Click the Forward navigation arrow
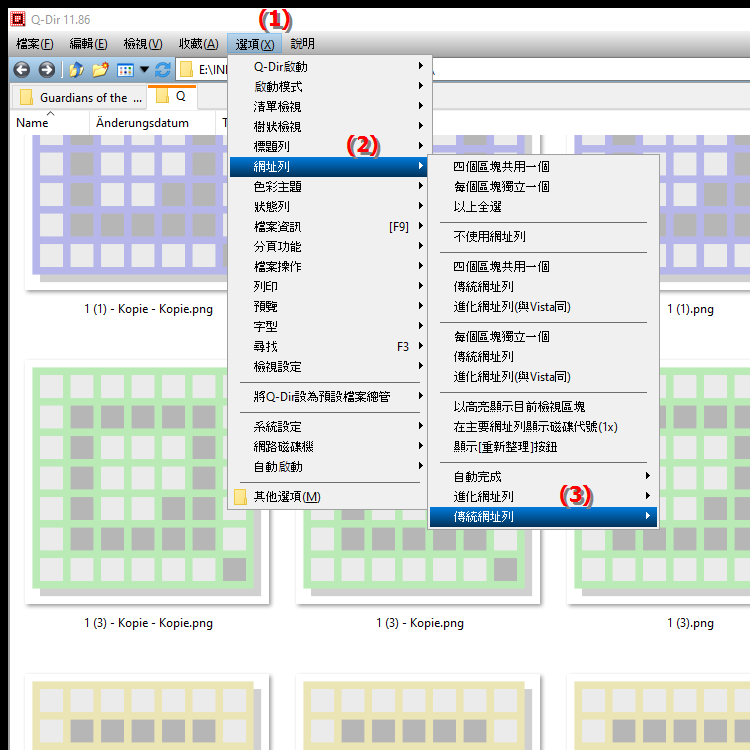The height and width of the screenshot is (750, 750). click(46, 70)
